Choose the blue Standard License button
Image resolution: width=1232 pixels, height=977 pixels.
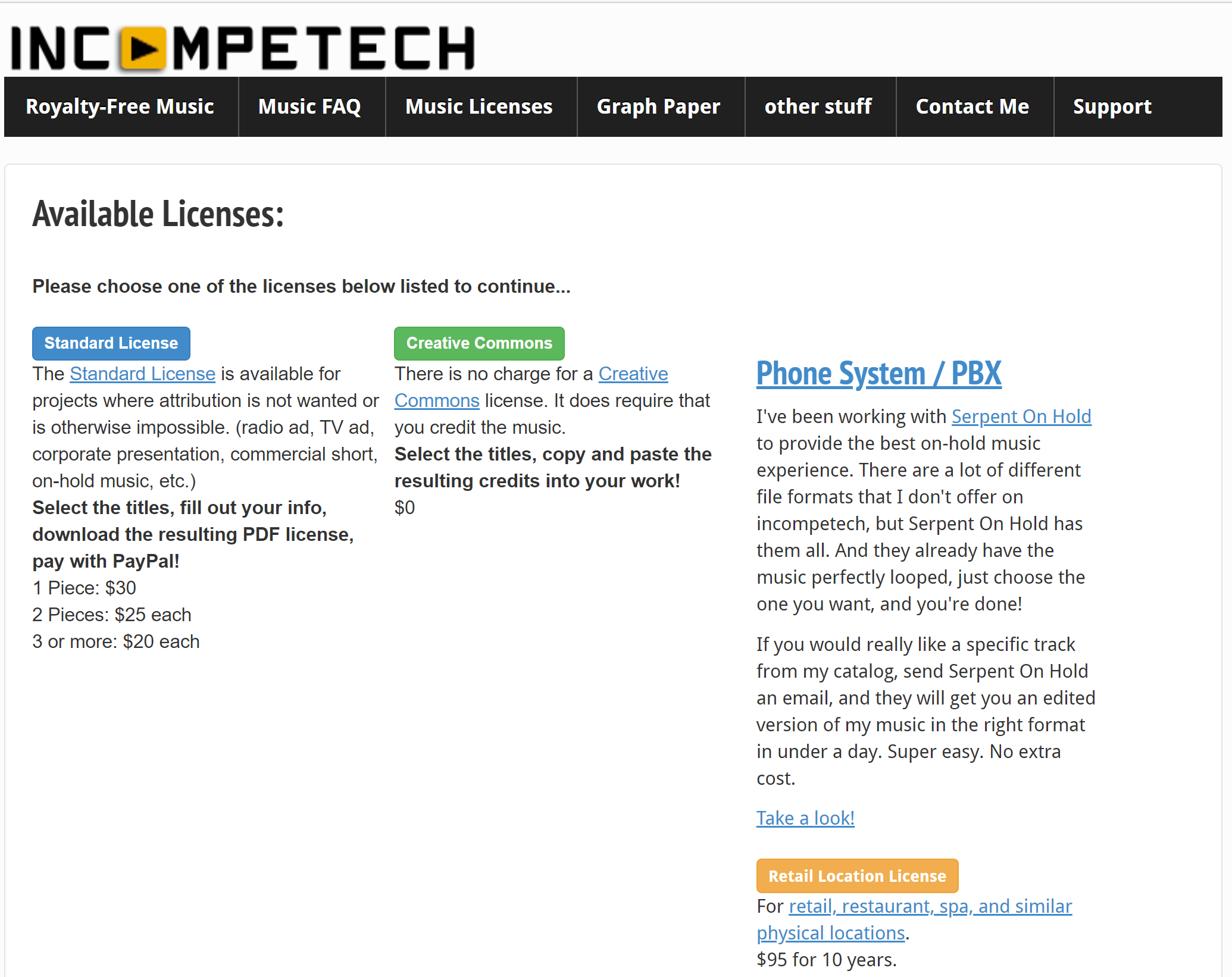point(111,343)
